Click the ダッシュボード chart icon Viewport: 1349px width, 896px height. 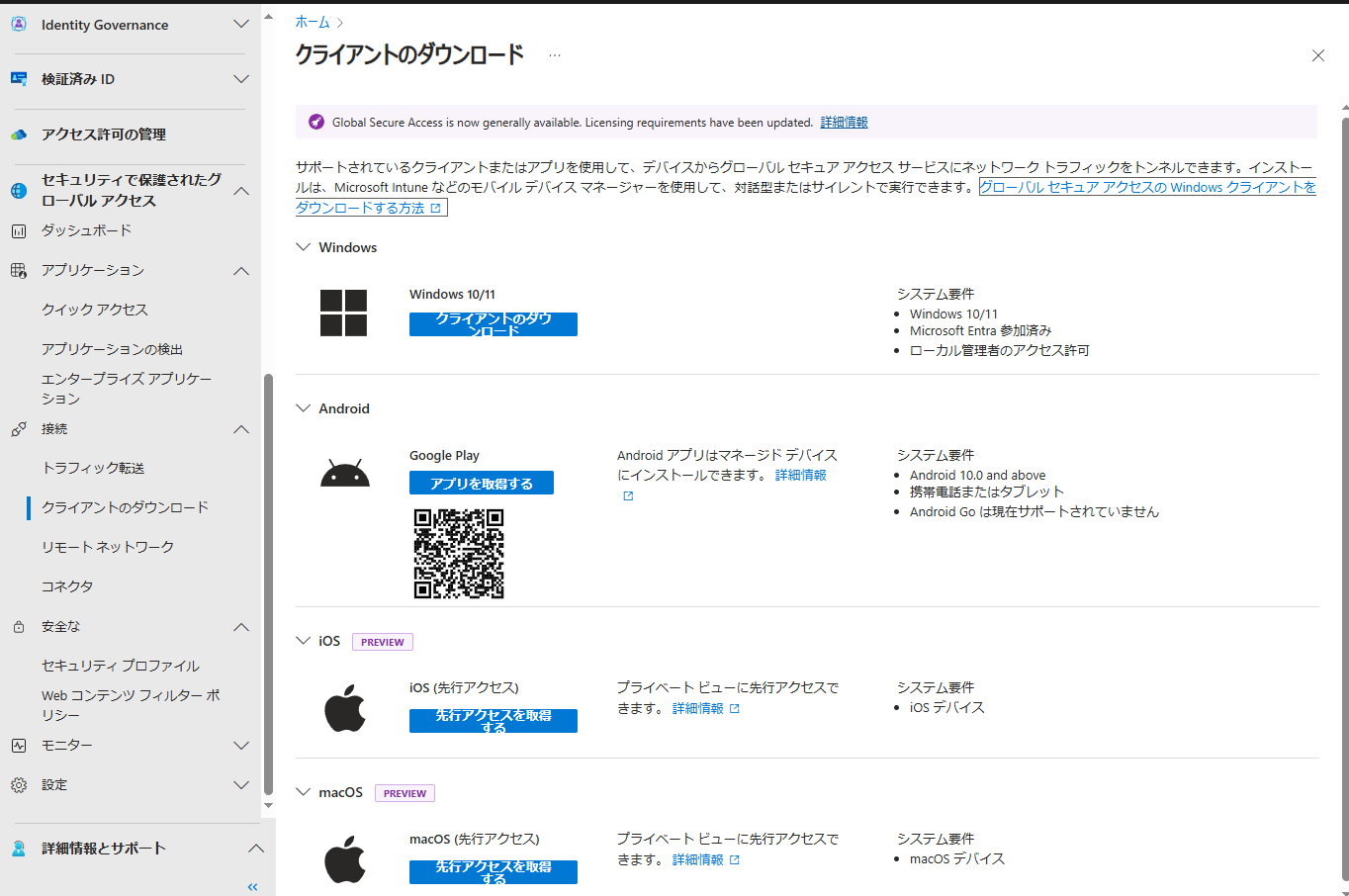19,230
